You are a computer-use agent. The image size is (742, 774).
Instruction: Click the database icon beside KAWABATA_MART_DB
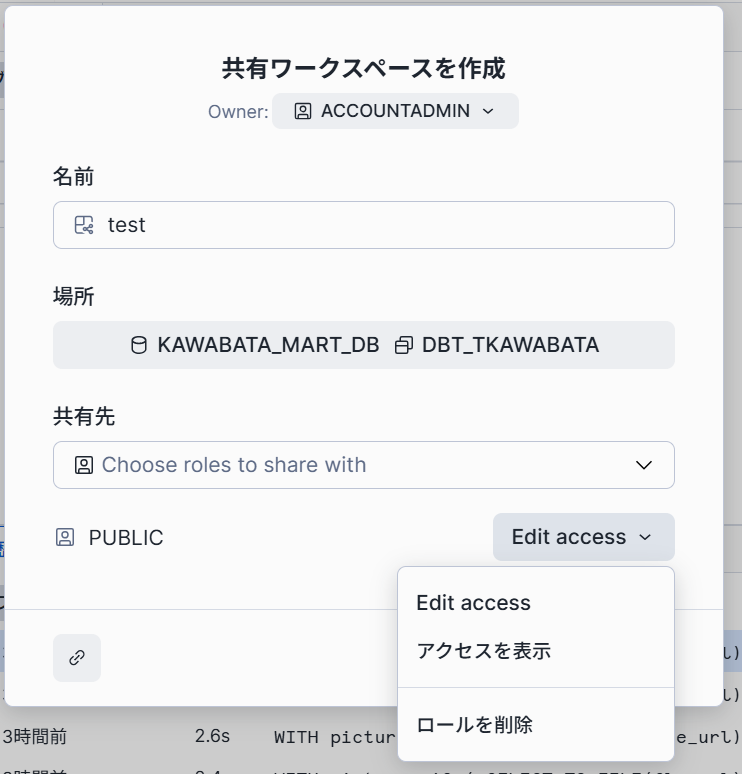139,346
